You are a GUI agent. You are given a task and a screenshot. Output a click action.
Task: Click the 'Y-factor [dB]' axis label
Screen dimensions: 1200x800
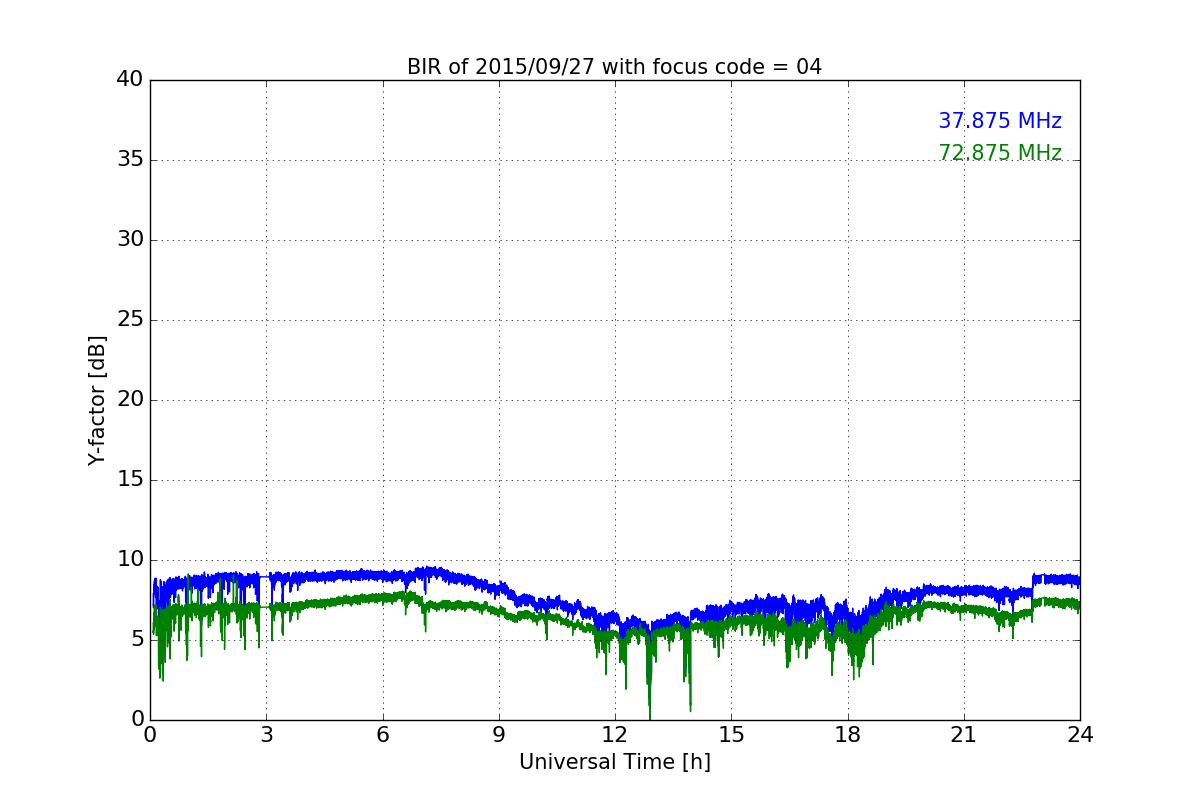[x=97, y=400]
